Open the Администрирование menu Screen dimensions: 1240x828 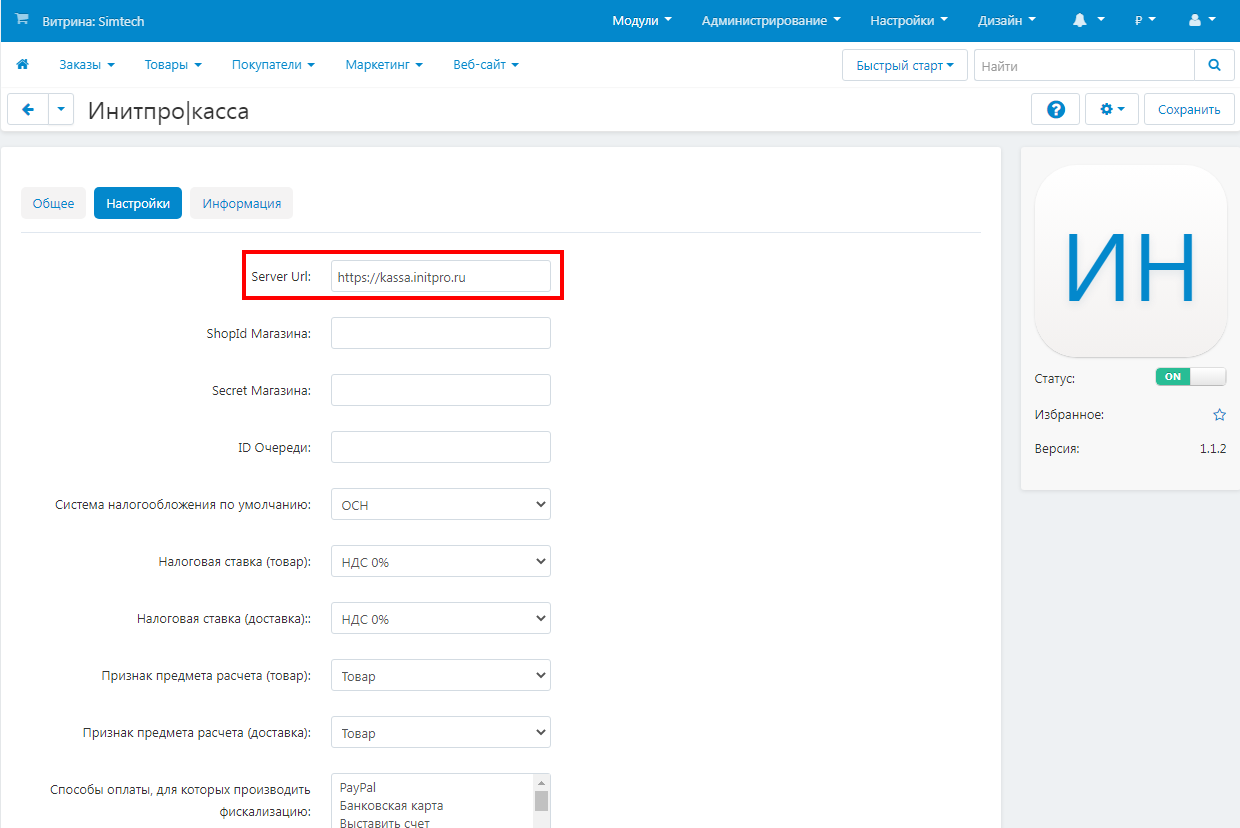771,20
